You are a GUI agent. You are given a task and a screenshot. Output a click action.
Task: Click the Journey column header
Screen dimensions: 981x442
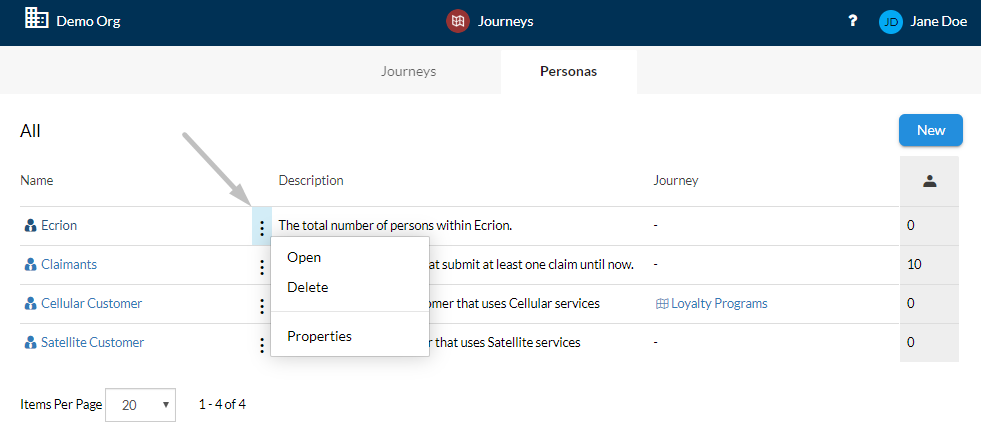676,180
